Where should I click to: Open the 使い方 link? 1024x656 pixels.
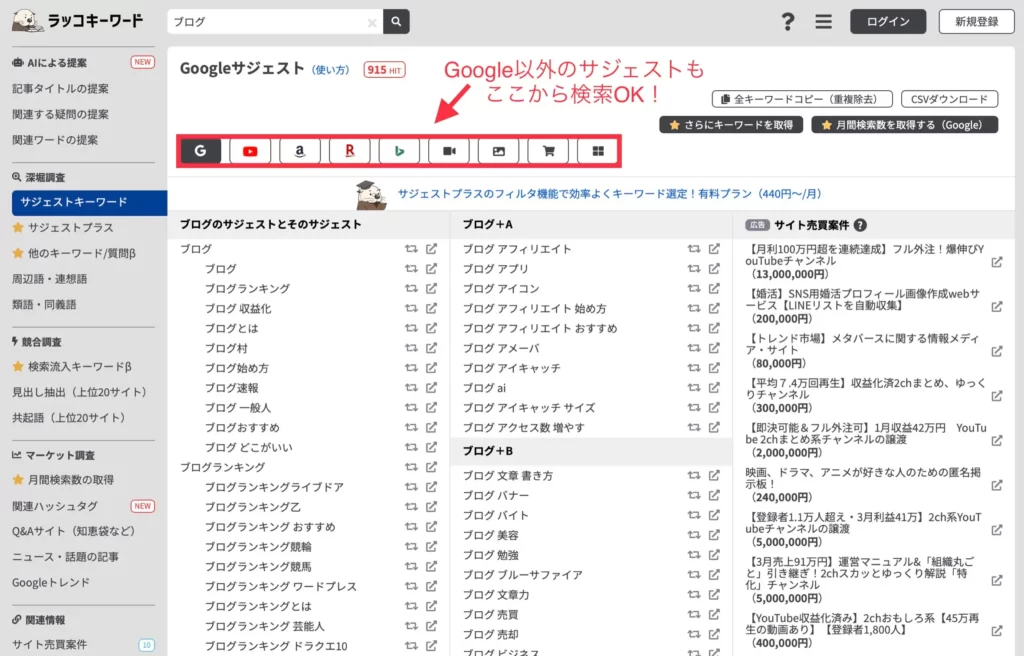click(x=330, y=70)
